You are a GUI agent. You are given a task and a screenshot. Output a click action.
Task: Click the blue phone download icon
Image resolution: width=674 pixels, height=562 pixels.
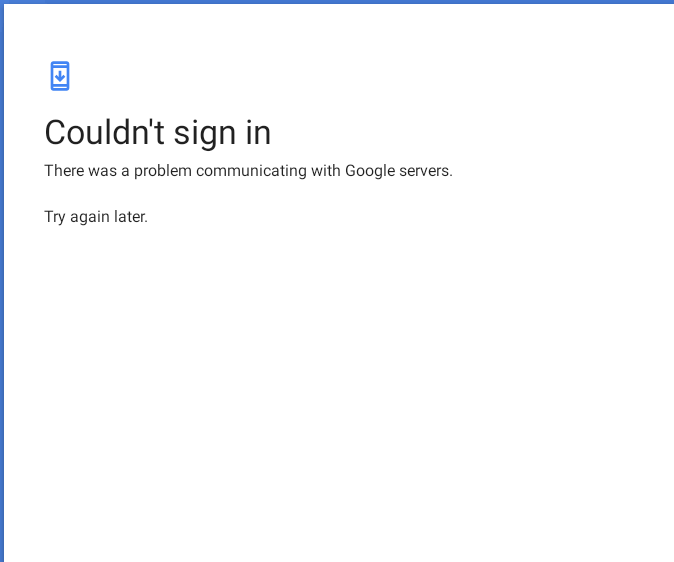(60, 76)
